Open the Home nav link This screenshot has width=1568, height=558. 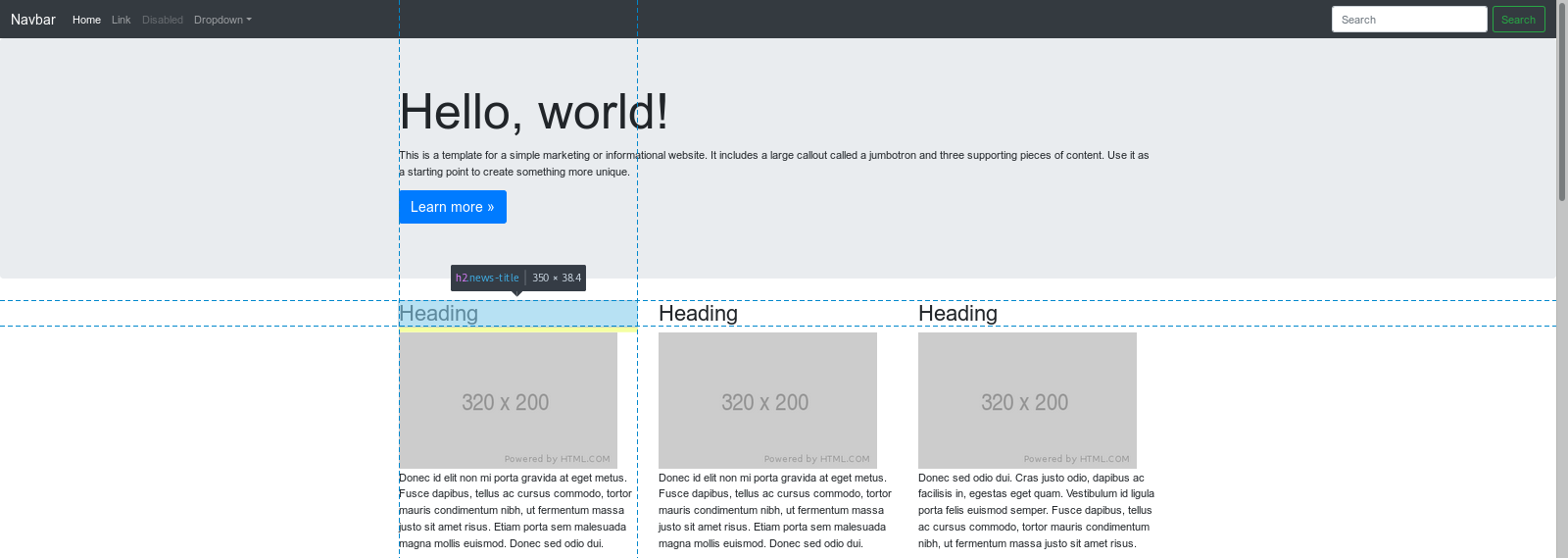click(x=86, y=20)
